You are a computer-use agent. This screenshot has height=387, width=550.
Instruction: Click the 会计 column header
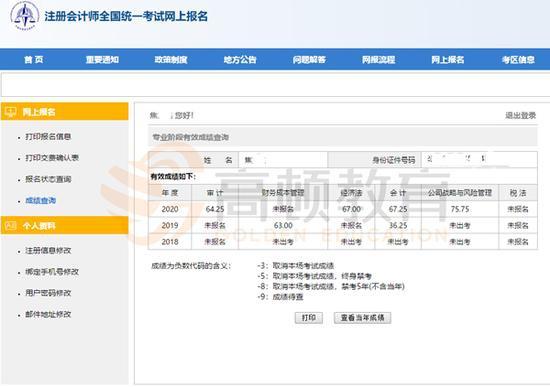(x=398, y=193)
